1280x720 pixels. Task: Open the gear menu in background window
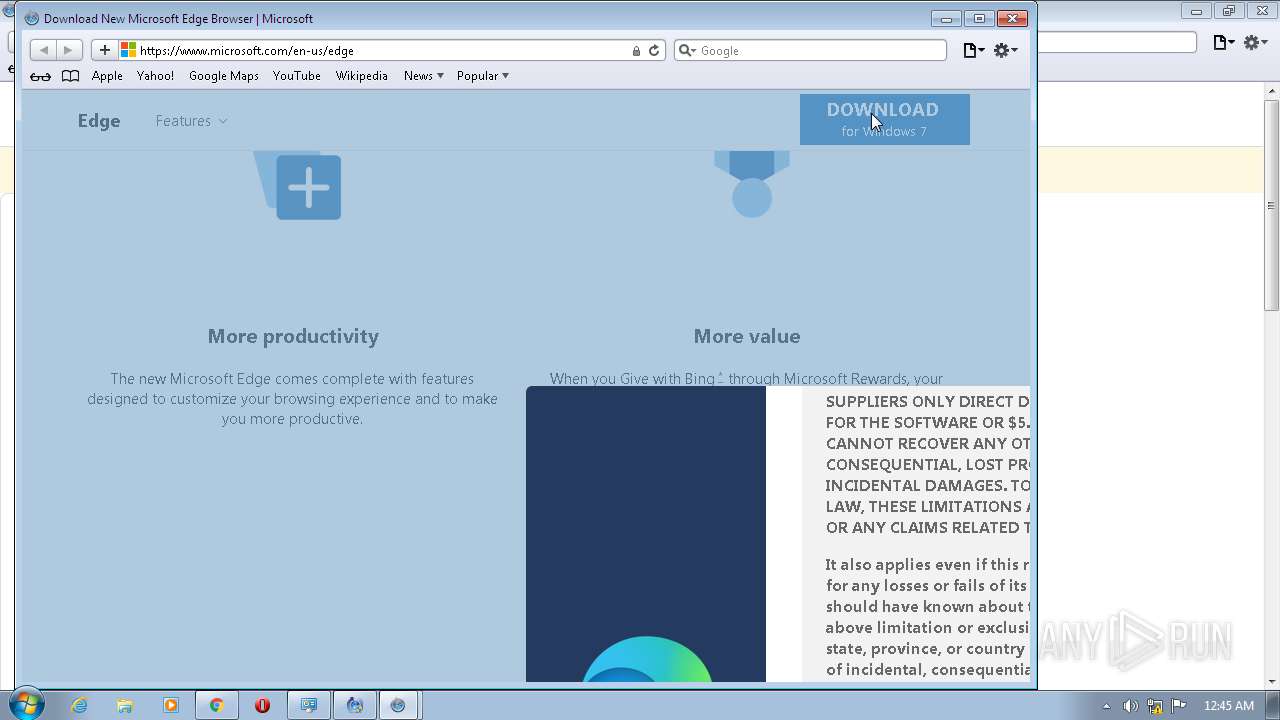tap(1255, 42)
